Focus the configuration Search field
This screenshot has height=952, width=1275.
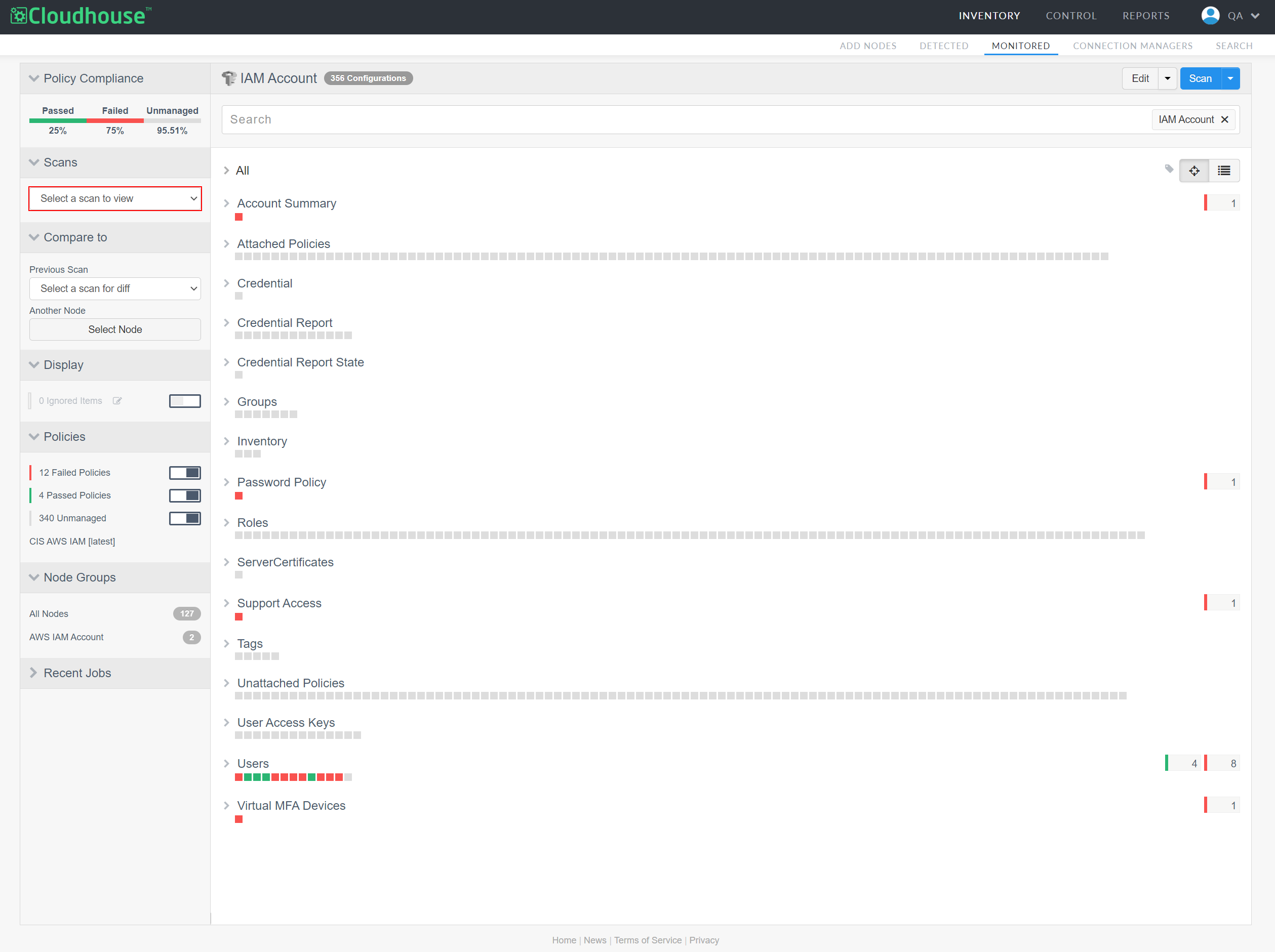(x=686, y=119)
